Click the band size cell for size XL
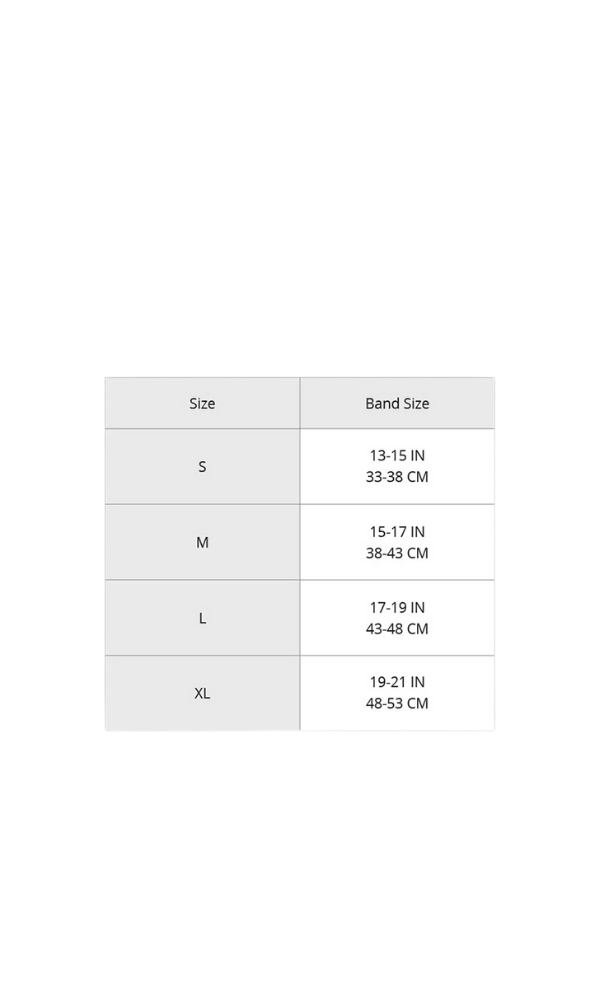The width and height of the screenshot is (600, 1000). click(460, 693)
